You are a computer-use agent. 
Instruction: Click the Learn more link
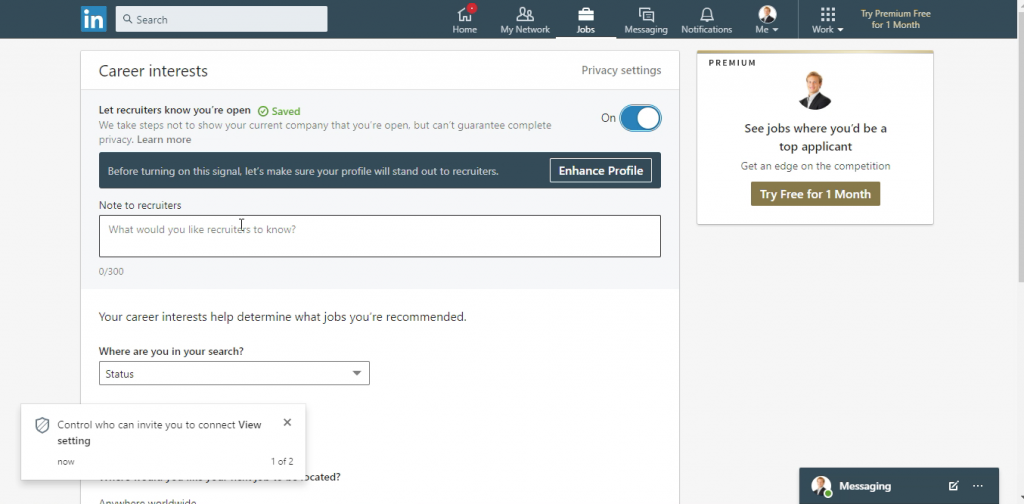coord(164,140)
